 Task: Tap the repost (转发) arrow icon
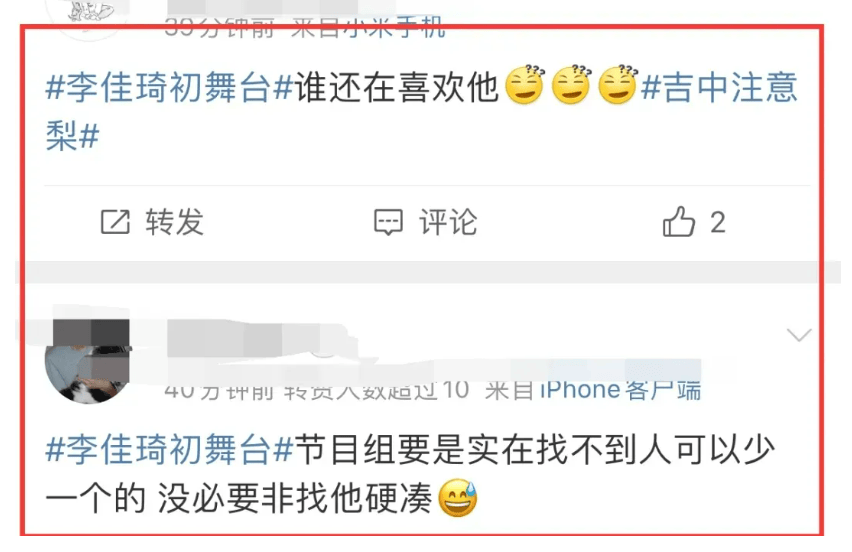[x=115, y=222]
